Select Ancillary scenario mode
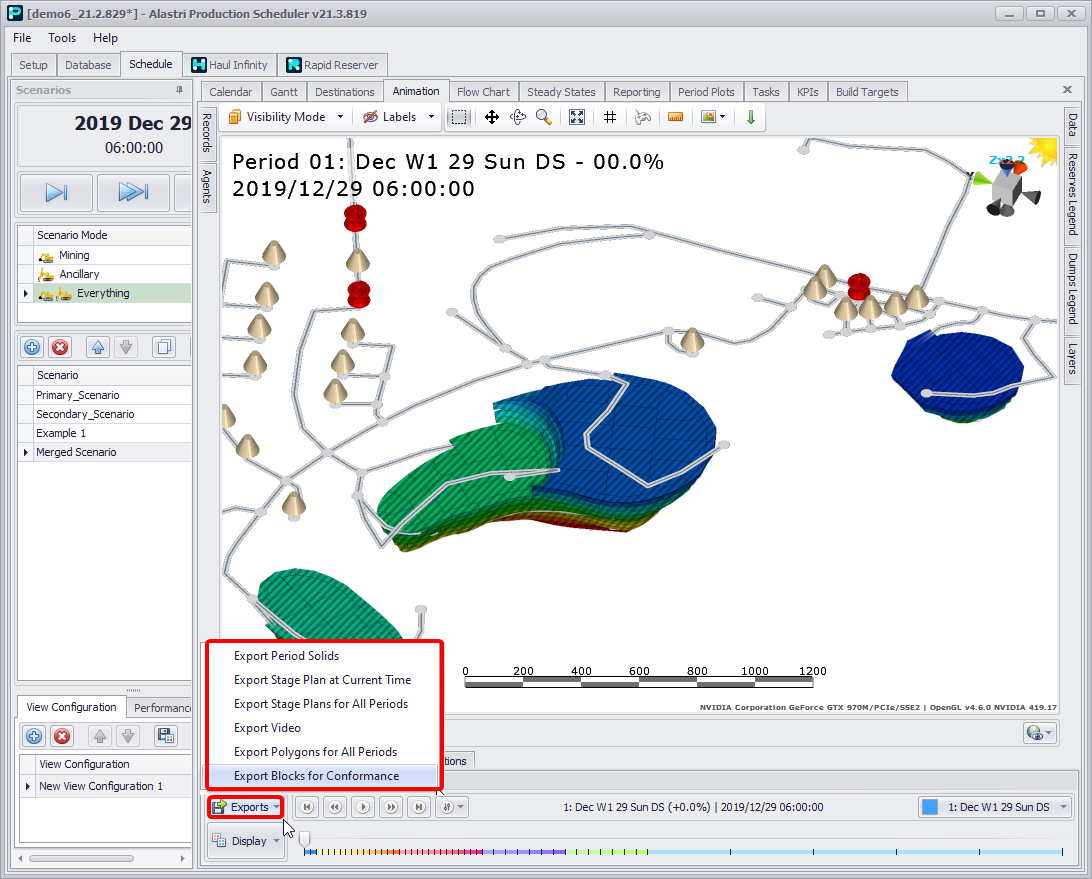 pos(79,274)
